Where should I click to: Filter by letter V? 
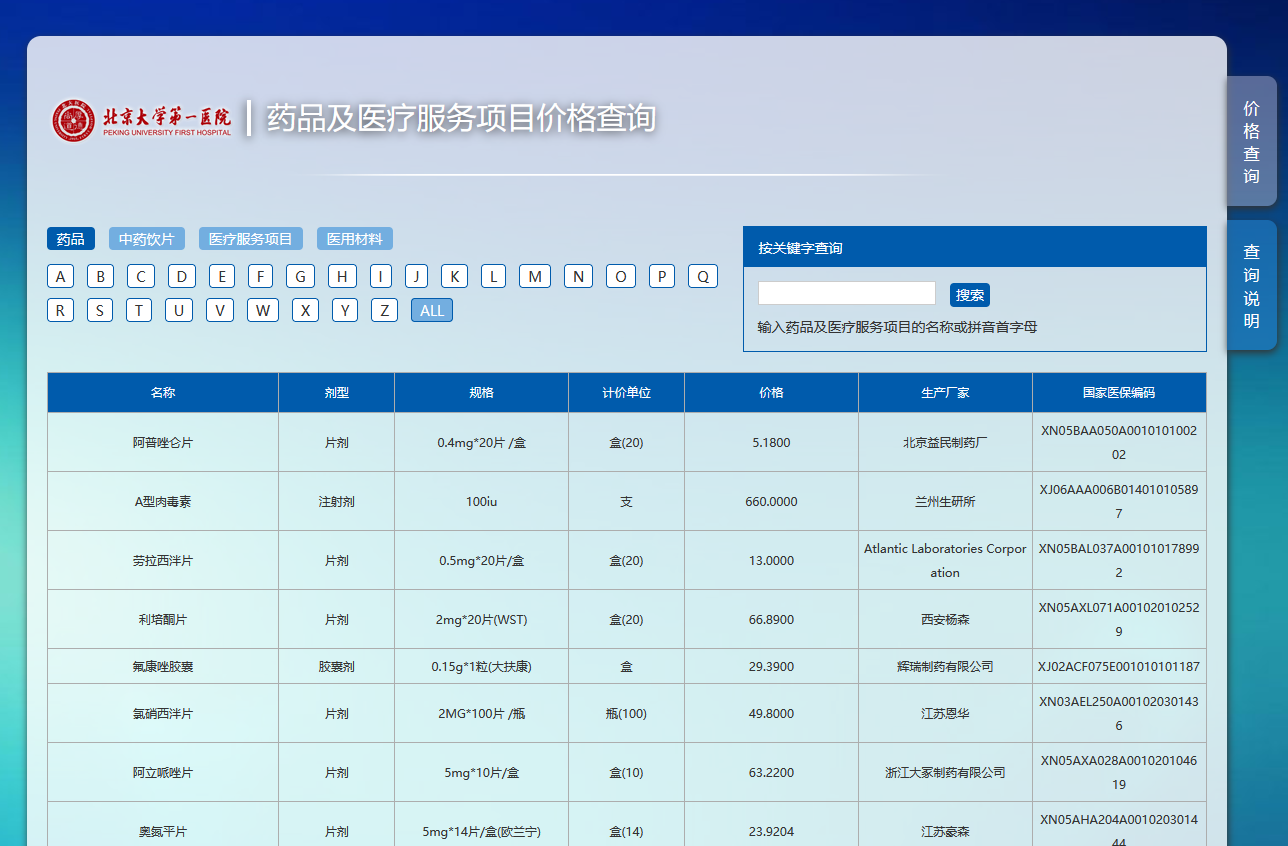(220, 310)
